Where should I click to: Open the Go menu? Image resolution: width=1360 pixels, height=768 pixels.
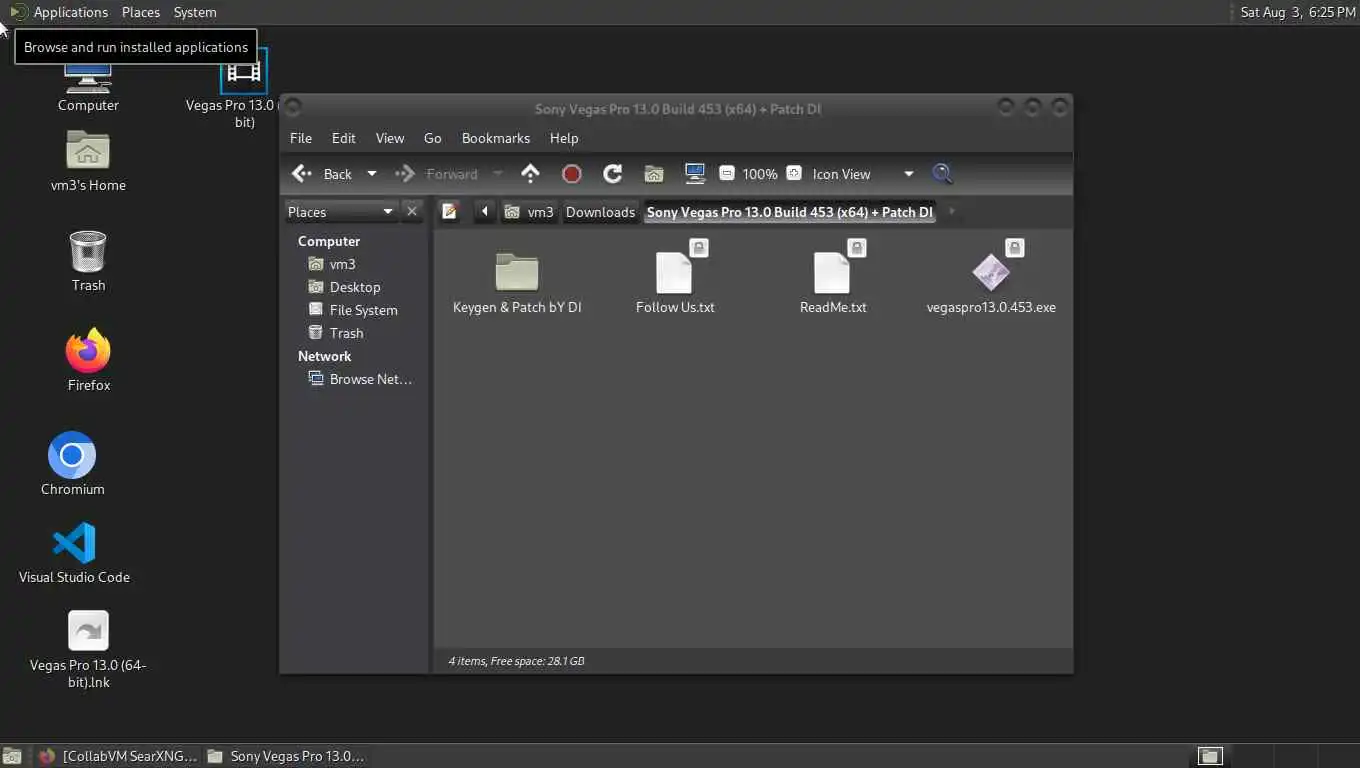click(433, 138)
